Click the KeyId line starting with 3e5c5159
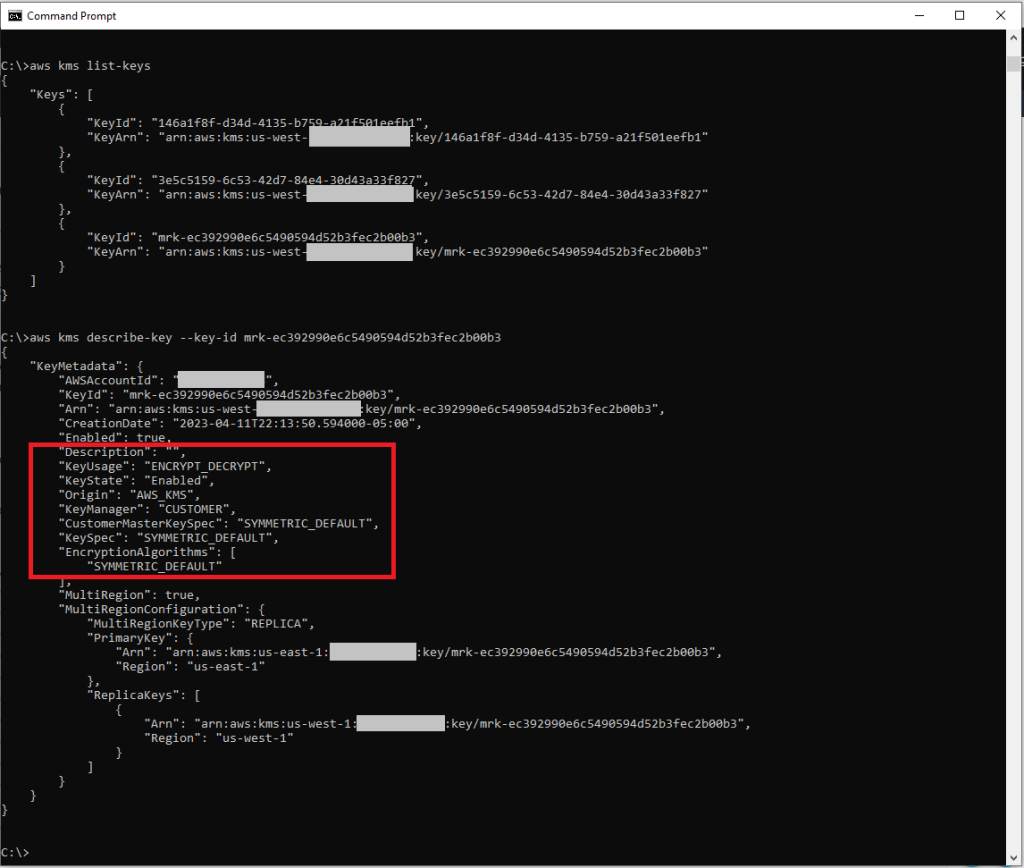 (258, 180)
